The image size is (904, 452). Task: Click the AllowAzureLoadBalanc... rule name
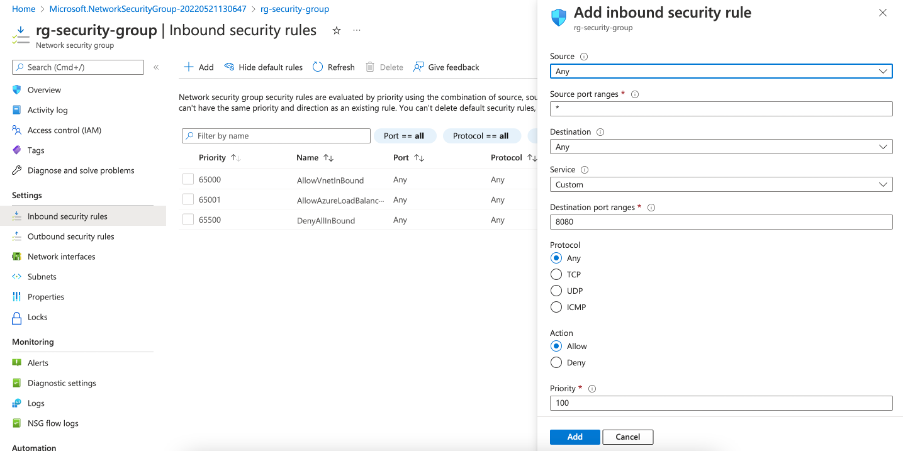point(340,201)
